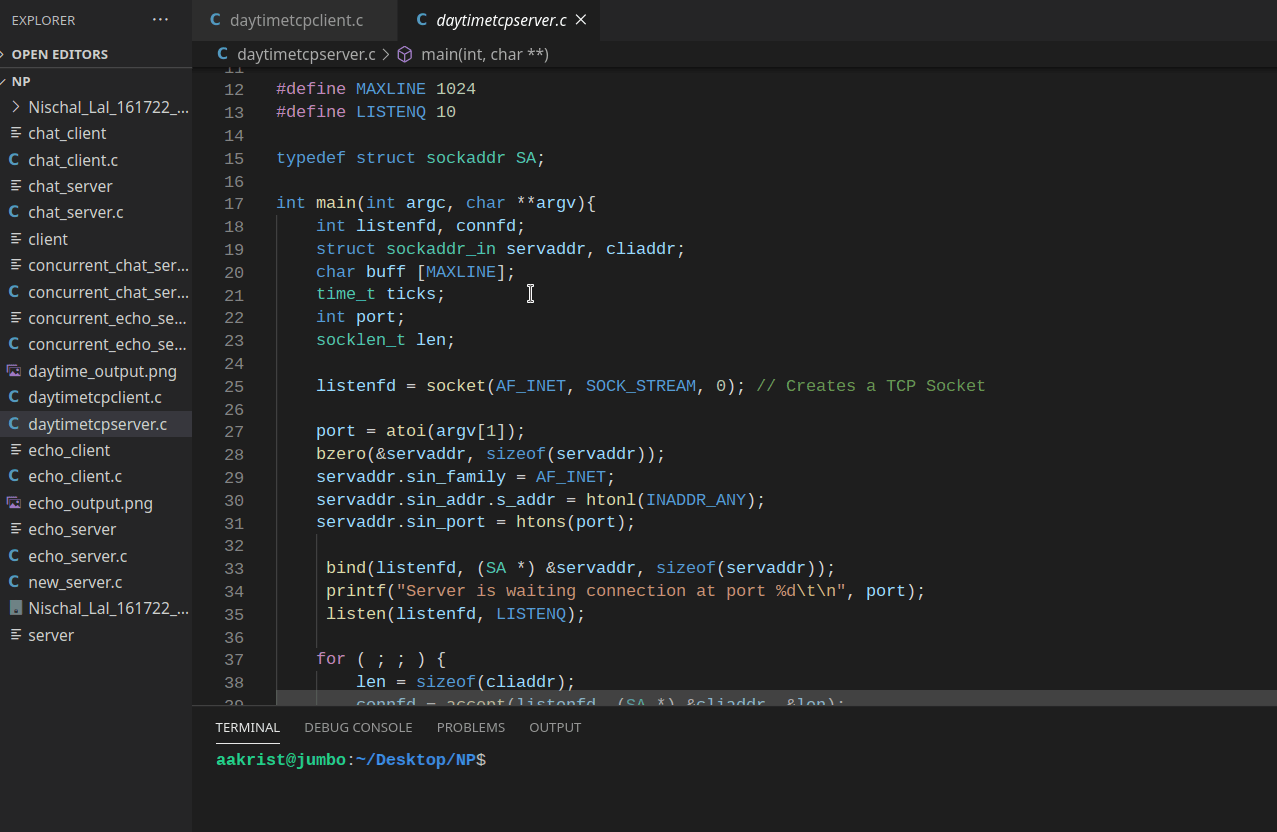Image resolution: width=1277 pixels, height=832 pixels.
Task: Select the daytimetcpserver.c editor tab
Action: (500, 20)
